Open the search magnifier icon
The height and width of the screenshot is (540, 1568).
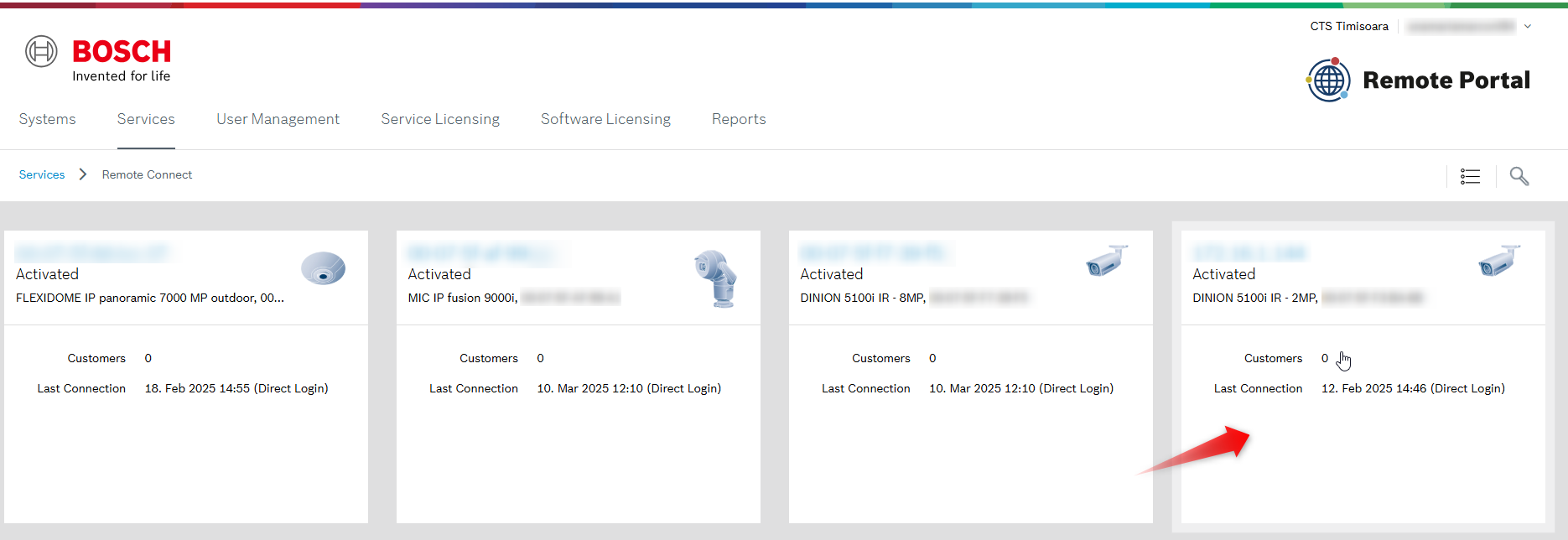1519,176
